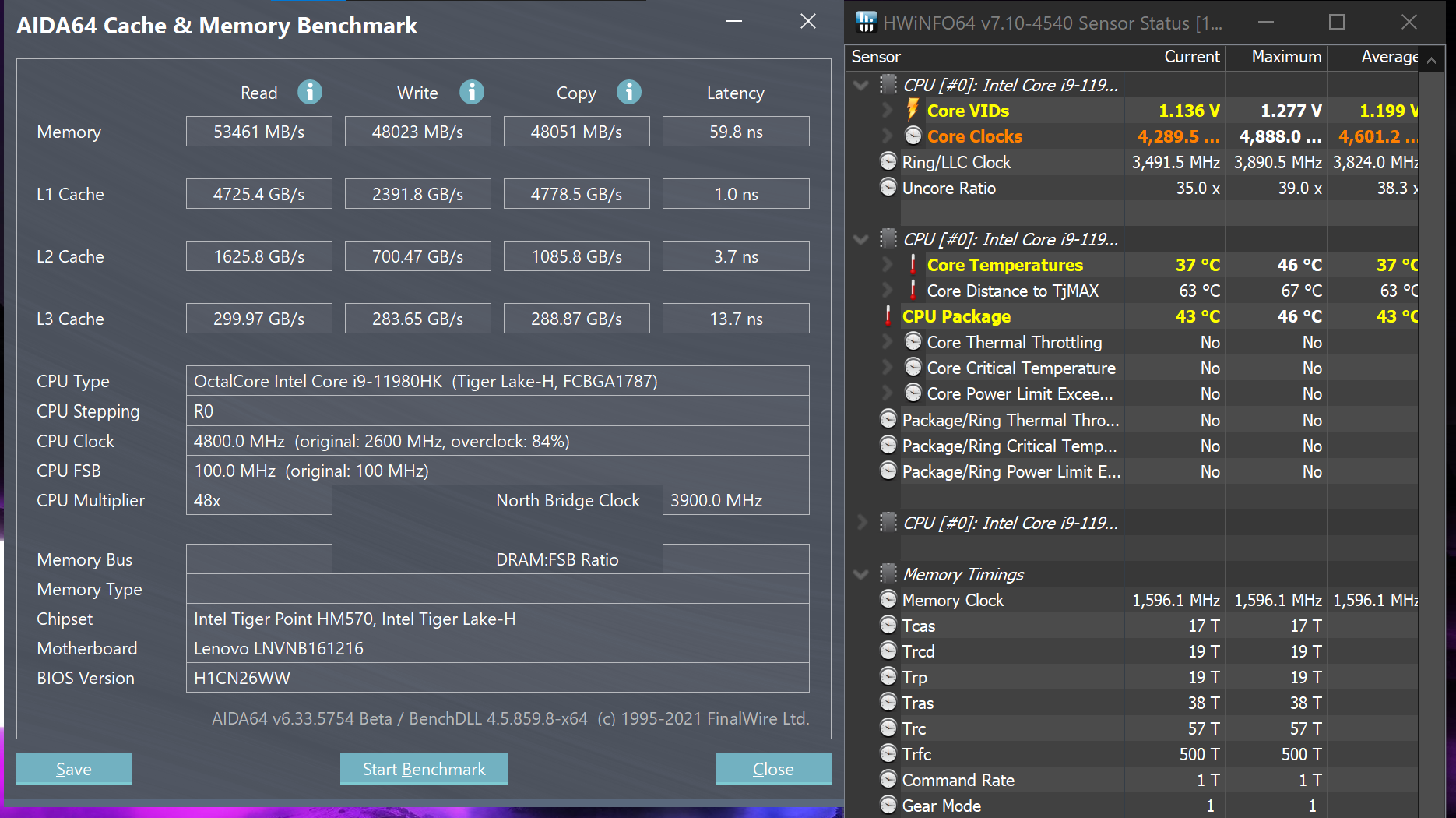Screen dimensions: 1456x818
Task: Expand the Core Critical Temperature row
Action: [x=887, y=368]
